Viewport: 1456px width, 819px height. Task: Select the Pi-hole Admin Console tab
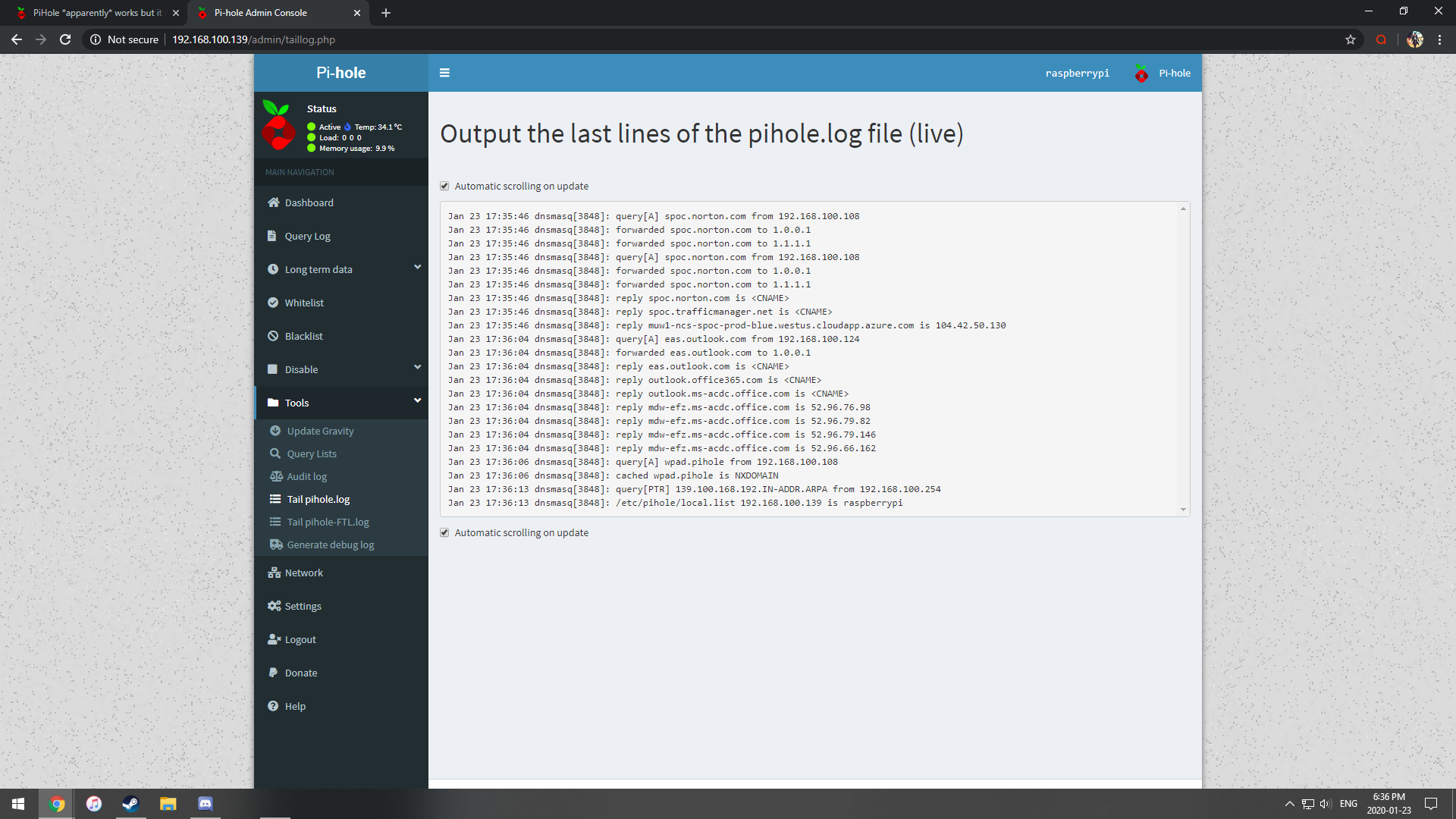(x=278, y=13)
